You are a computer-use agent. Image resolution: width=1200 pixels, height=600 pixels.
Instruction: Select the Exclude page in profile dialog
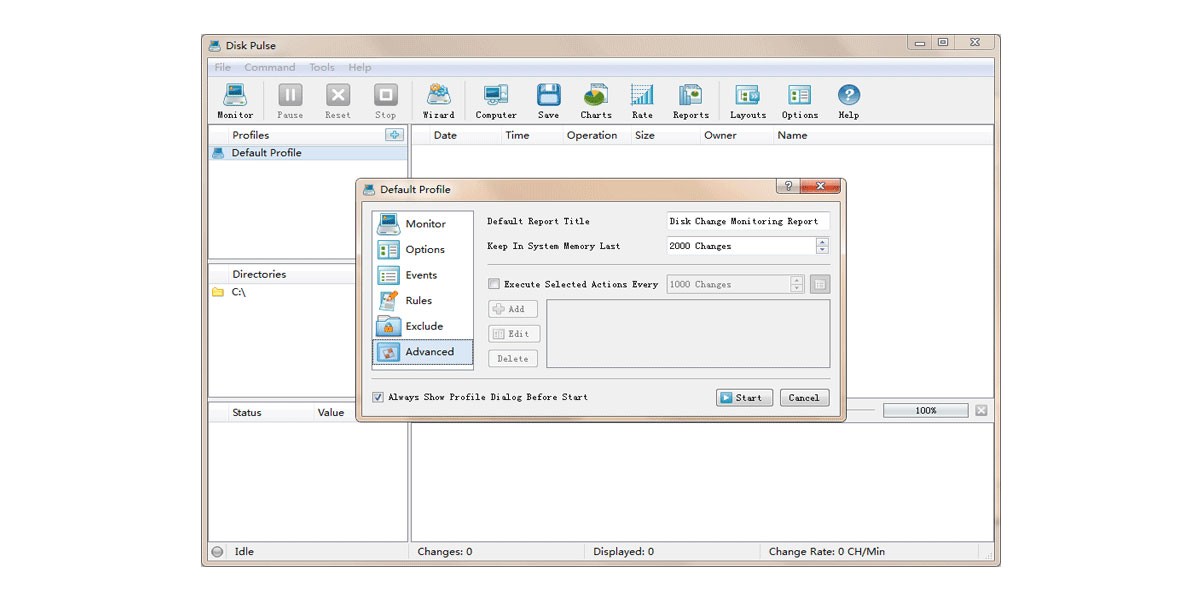pyautogui.click(x=423, y=326)
